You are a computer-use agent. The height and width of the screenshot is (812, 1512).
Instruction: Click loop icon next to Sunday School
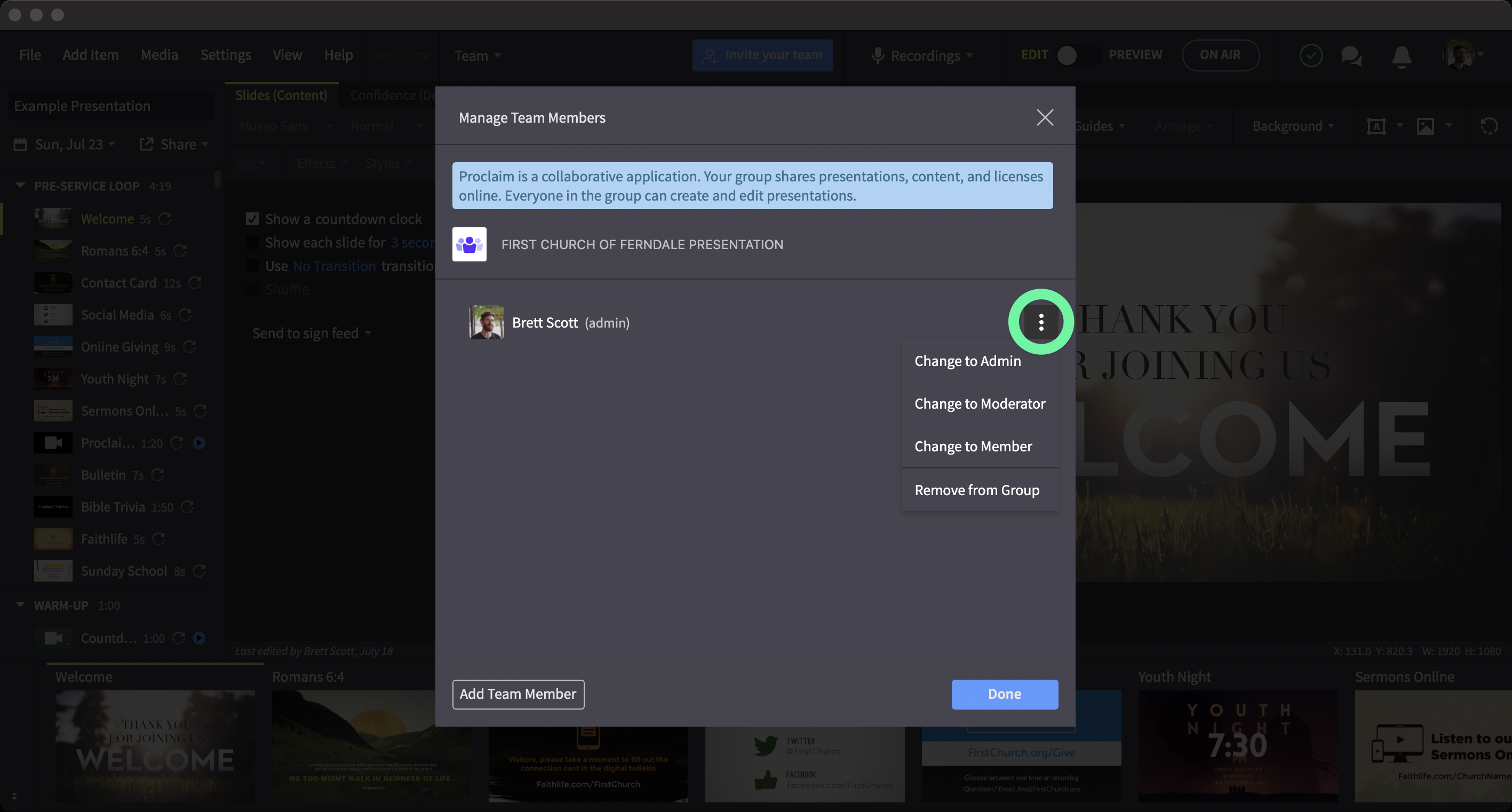[x=200, y=571]
